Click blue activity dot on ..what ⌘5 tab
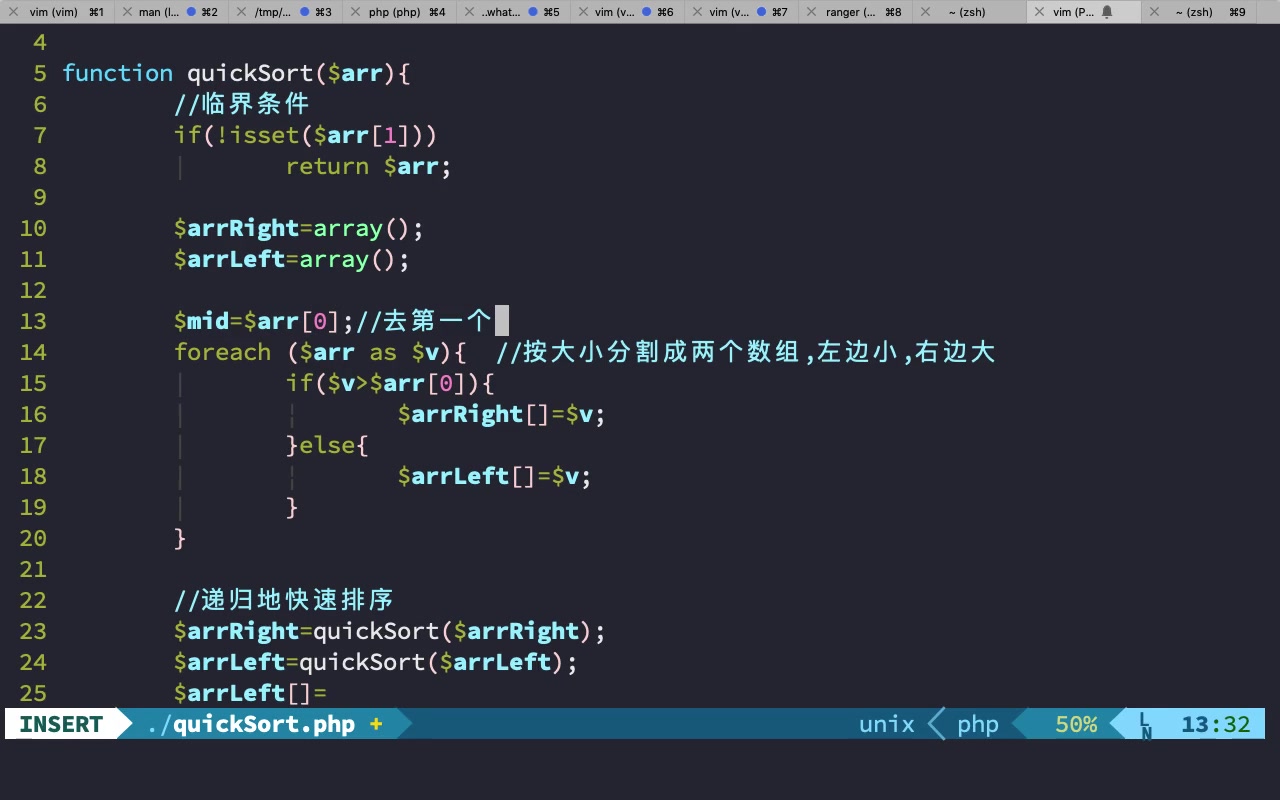The width and height of the screenshot is (1280, 800). [x=533, y=12]
